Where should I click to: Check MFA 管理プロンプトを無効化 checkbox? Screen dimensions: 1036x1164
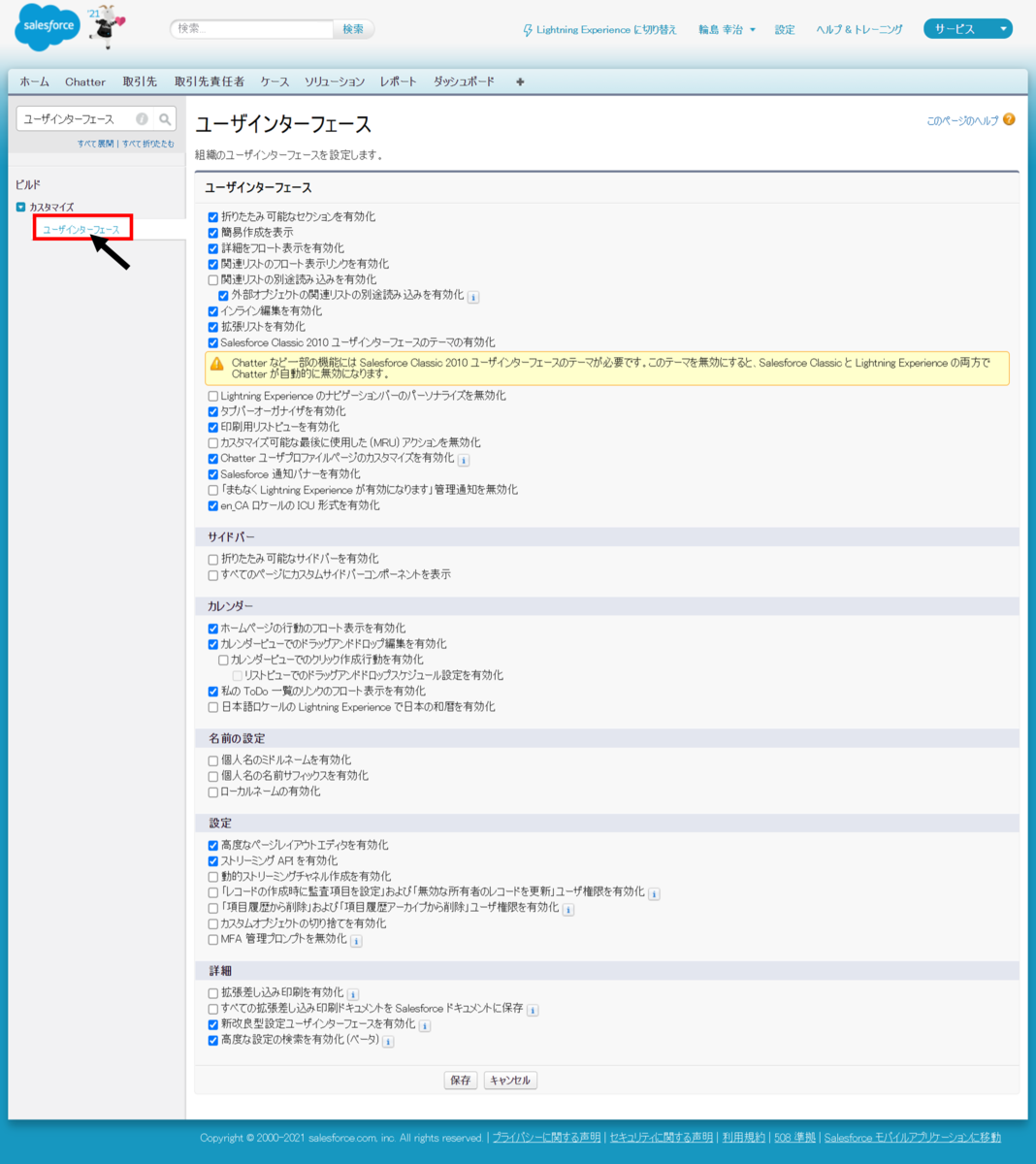[x=213, y=940]
